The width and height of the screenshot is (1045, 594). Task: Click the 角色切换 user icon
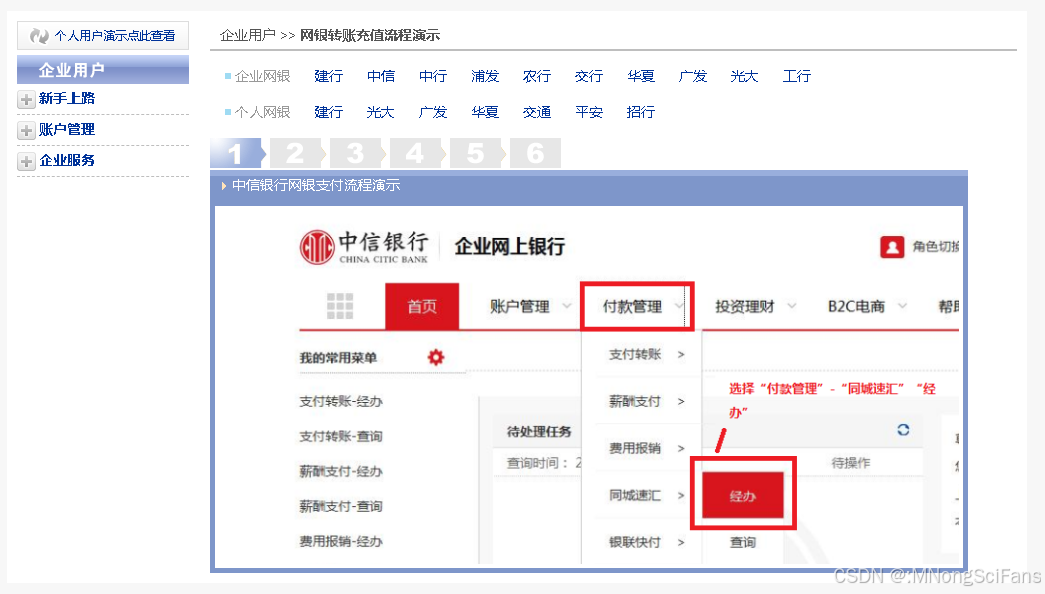point(892,247)
